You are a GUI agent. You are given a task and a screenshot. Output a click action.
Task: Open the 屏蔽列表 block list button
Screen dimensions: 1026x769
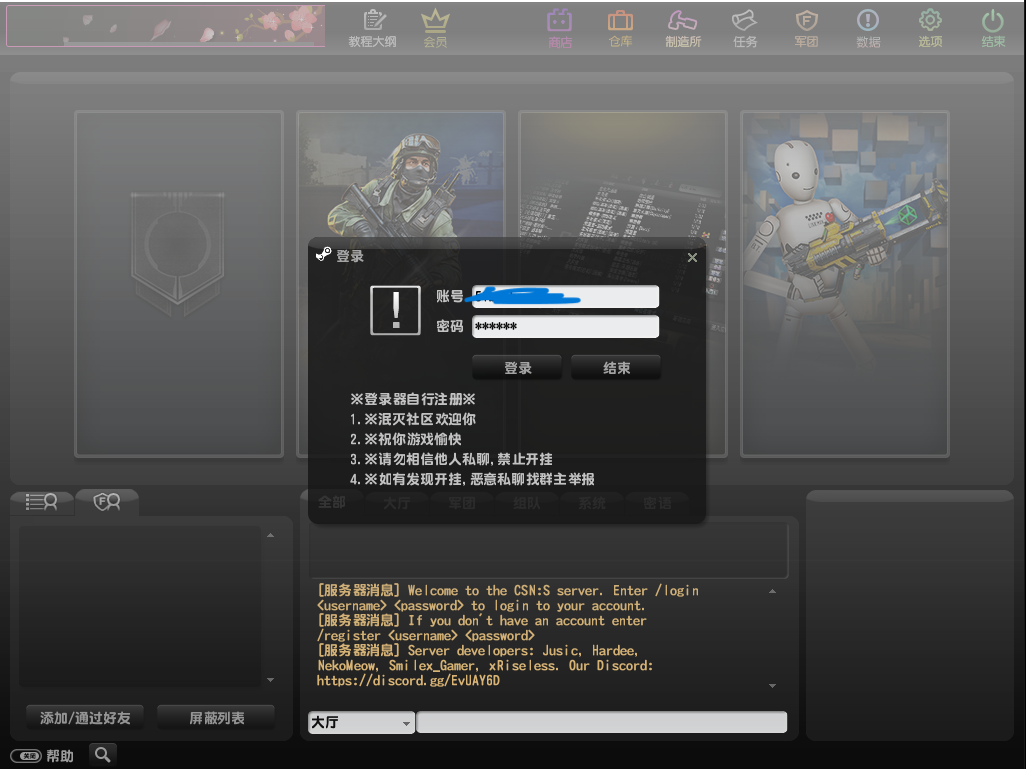point(216,718)
